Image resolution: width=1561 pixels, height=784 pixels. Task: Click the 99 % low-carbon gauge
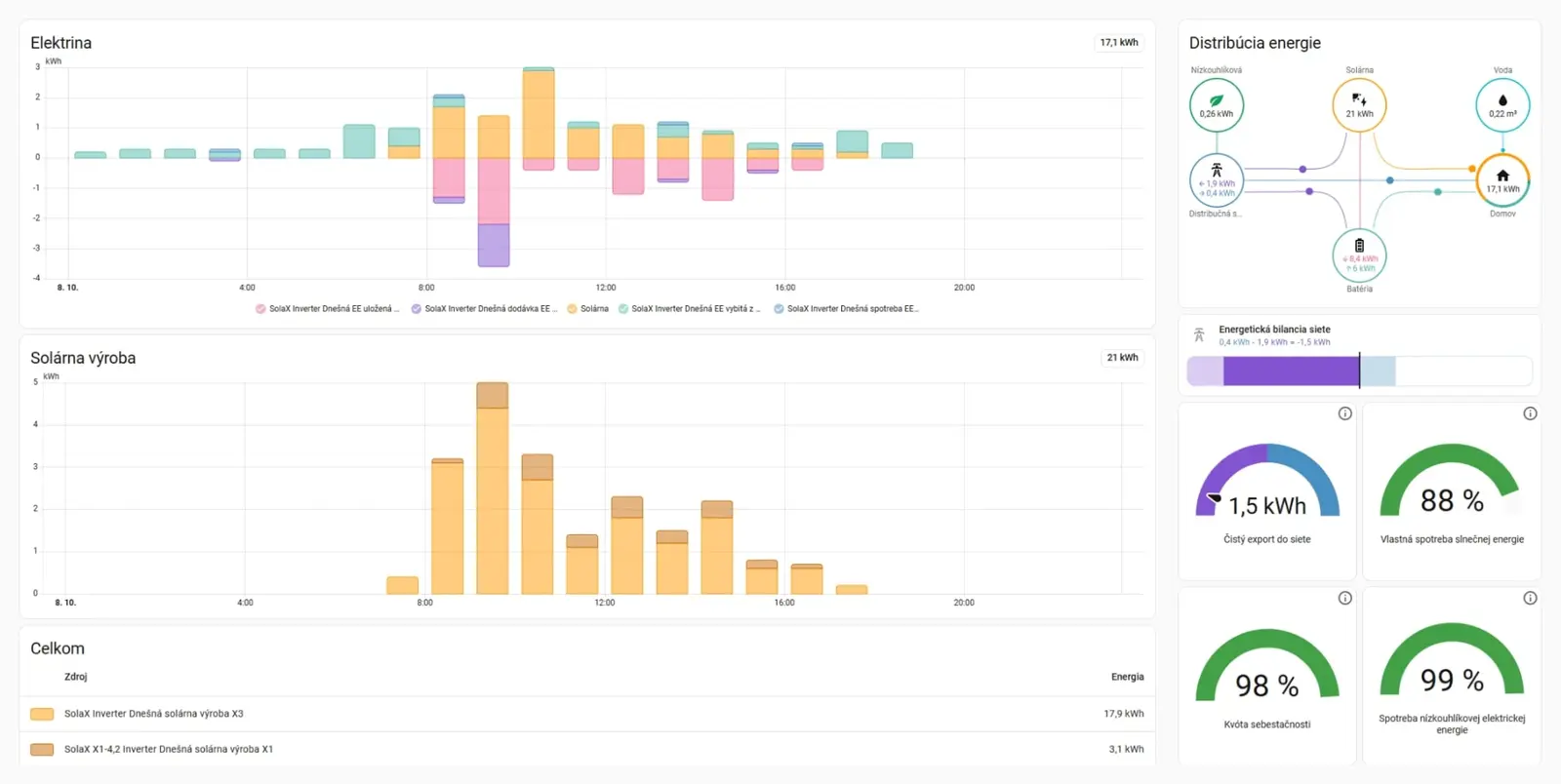point(1452,660)
